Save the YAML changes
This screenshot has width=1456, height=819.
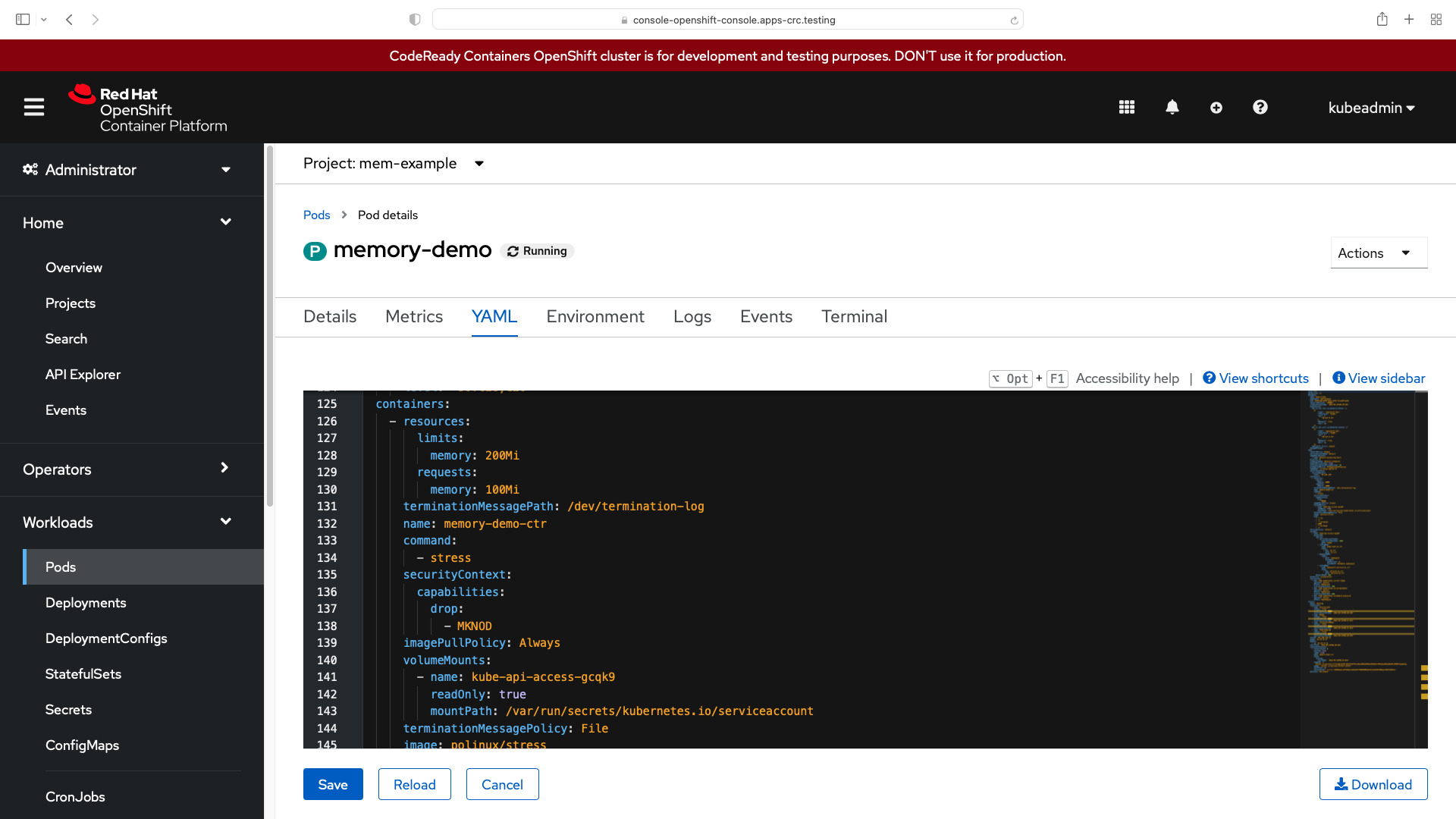333,784
